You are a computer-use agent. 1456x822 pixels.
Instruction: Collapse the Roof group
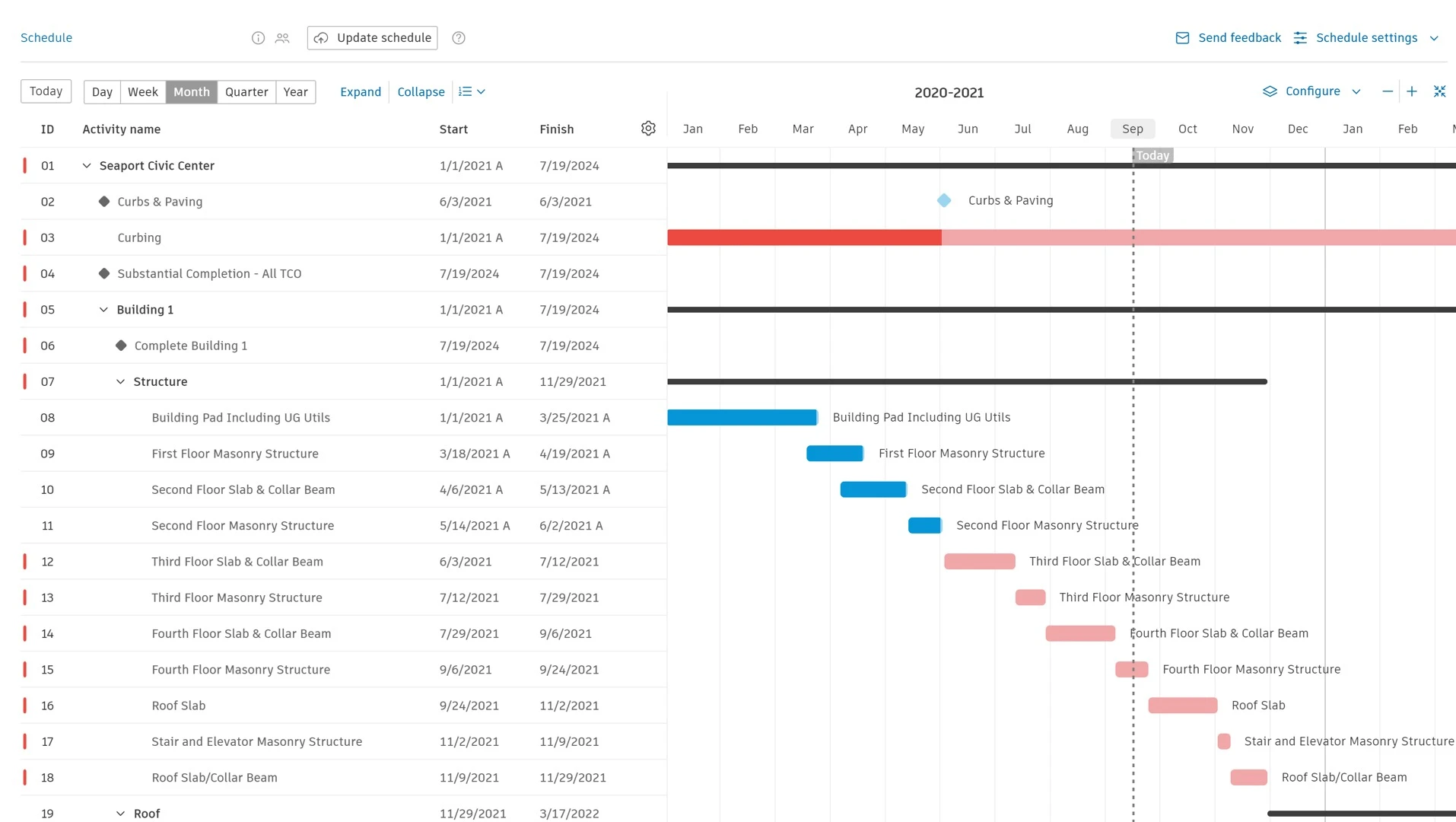120,814
